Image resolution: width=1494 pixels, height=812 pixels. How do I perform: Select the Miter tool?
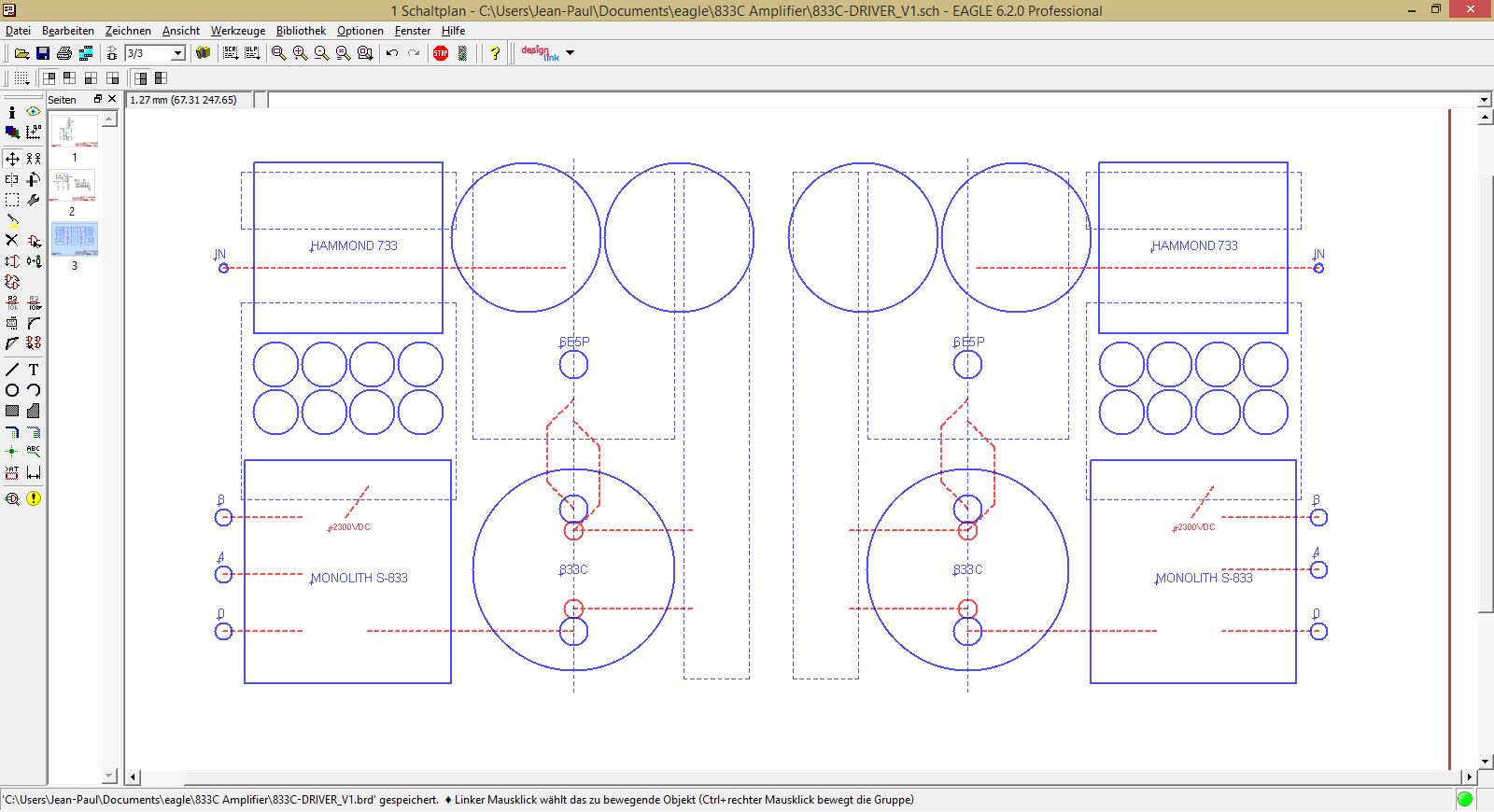[34, 323]
